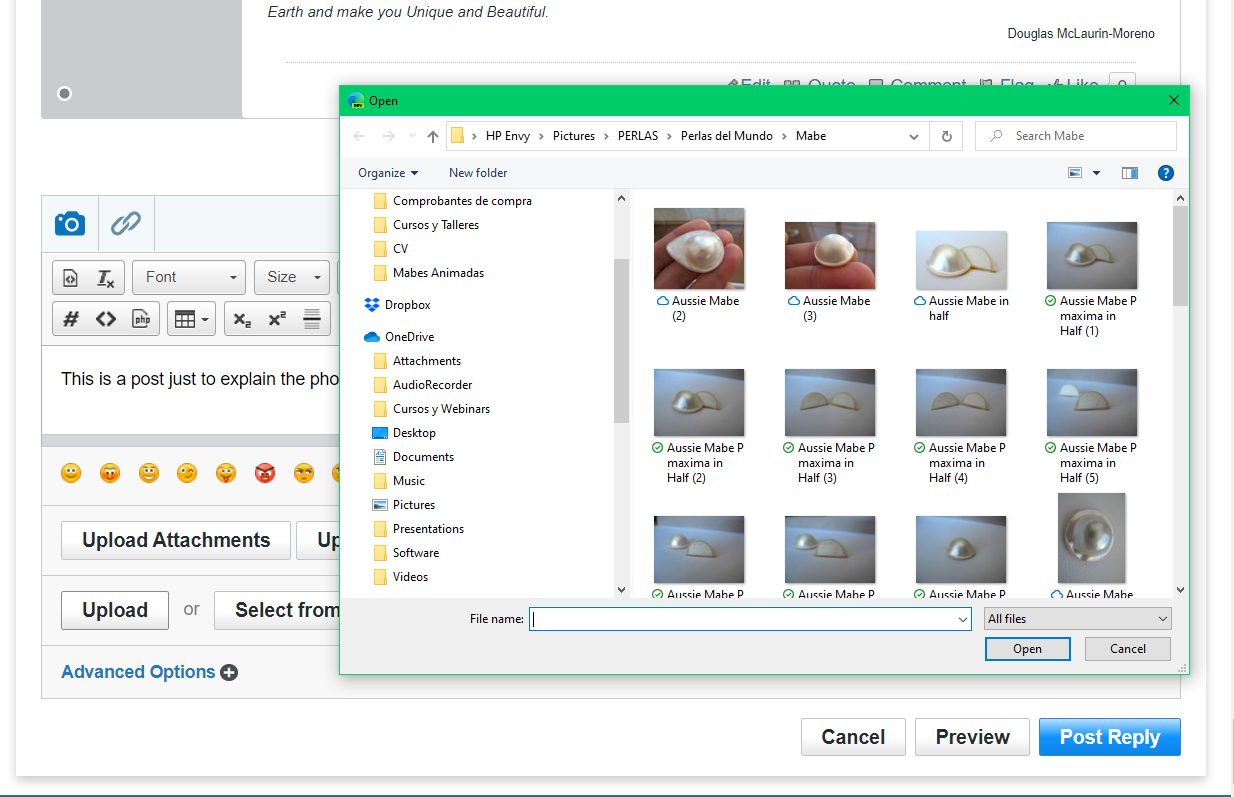Open Advanced Options link

[138, 672]
